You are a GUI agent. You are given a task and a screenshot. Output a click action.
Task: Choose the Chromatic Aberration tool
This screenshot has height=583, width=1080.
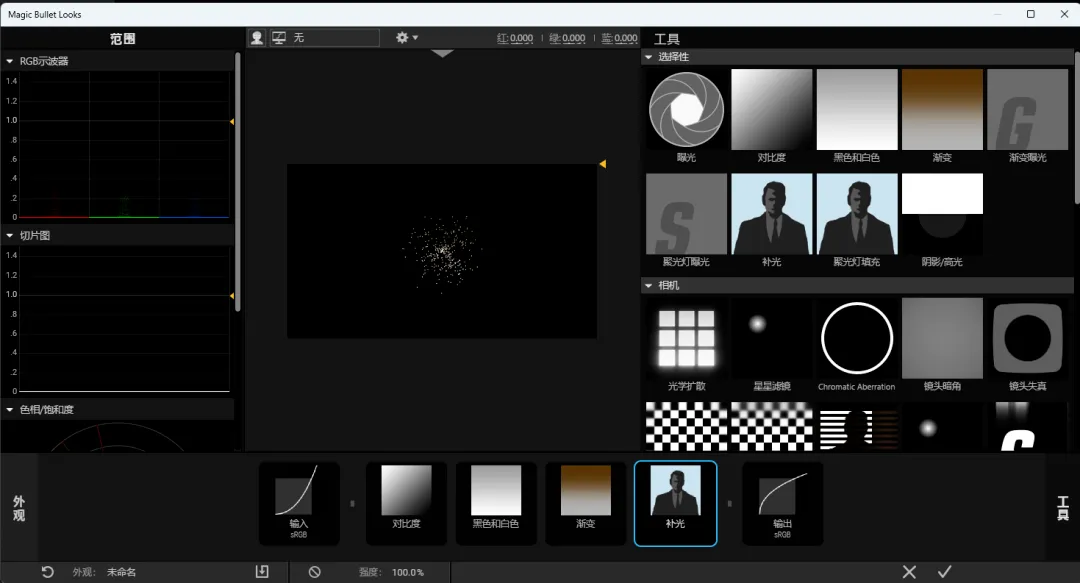tap(856, 345)
